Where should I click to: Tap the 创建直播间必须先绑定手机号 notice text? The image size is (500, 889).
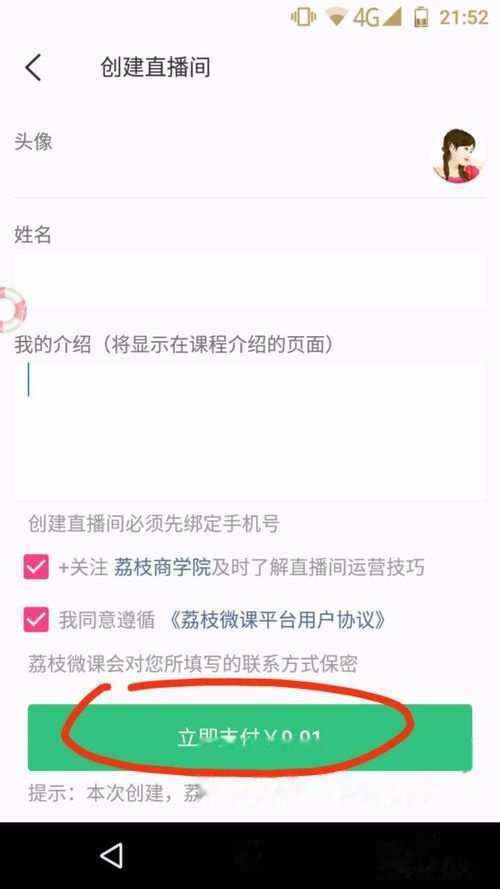pos(154,524)
